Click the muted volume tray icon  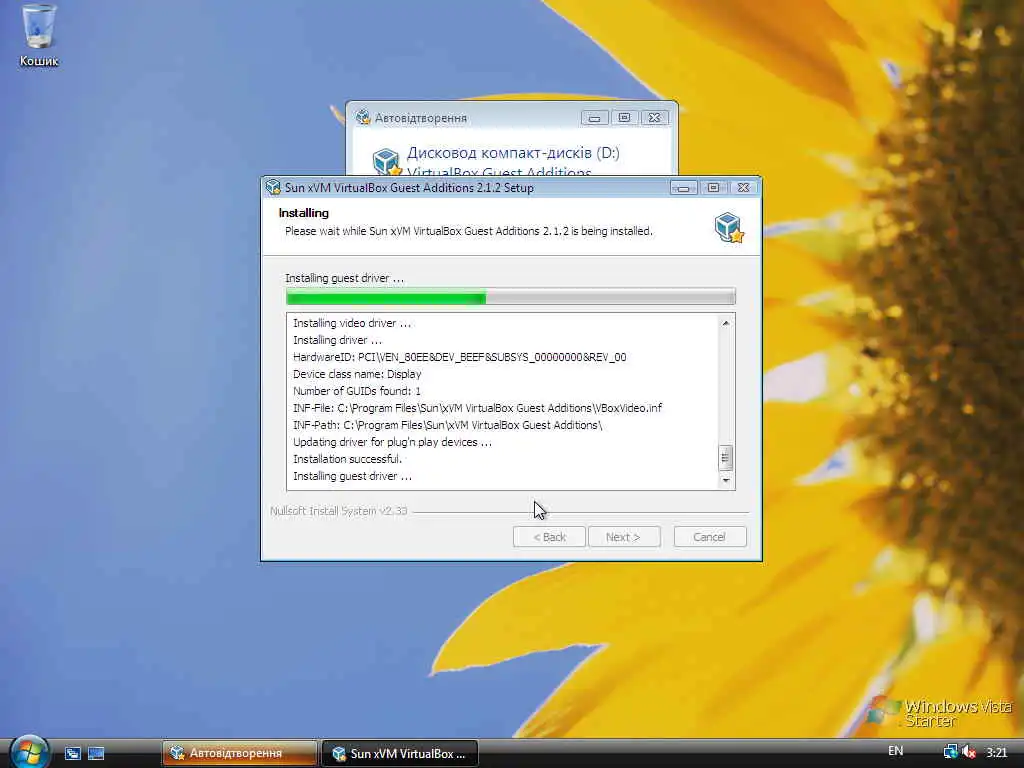point(968,752)
